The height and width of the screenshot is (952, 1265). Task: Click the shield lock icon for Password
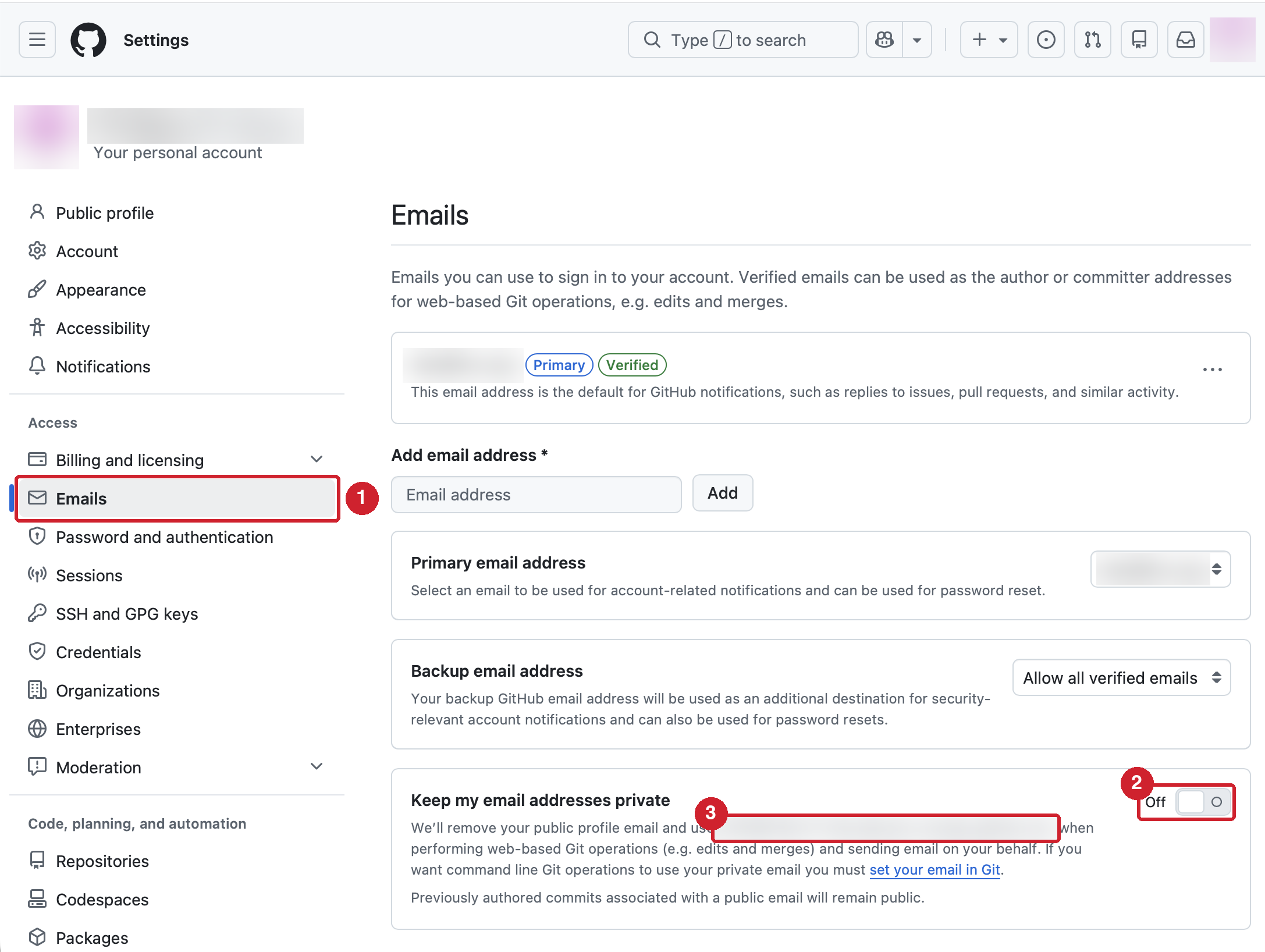[x=37, y=536]
